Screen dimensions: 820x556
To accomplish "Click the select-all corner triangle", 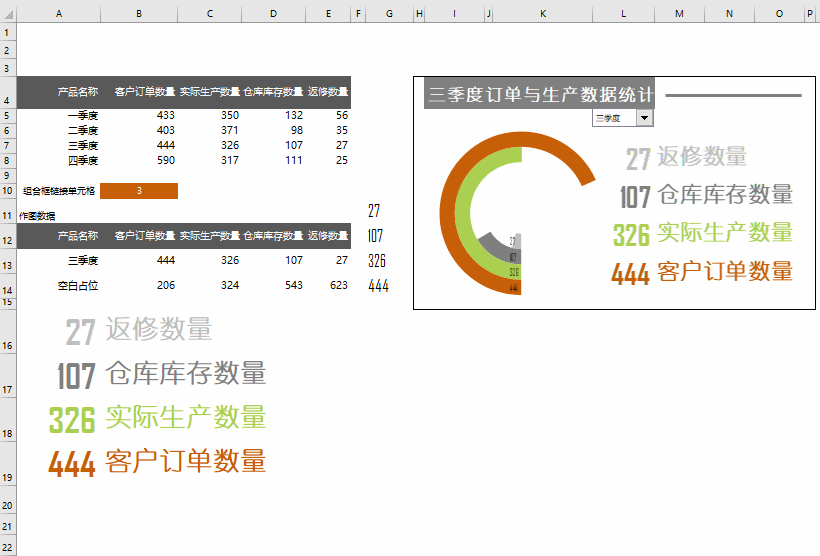I will (8, 15).
